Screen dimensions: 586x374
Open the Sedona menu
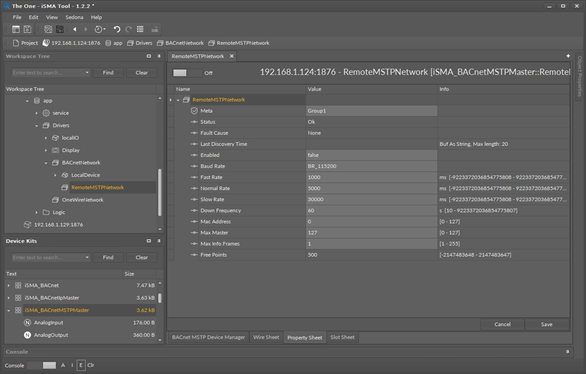74,17
